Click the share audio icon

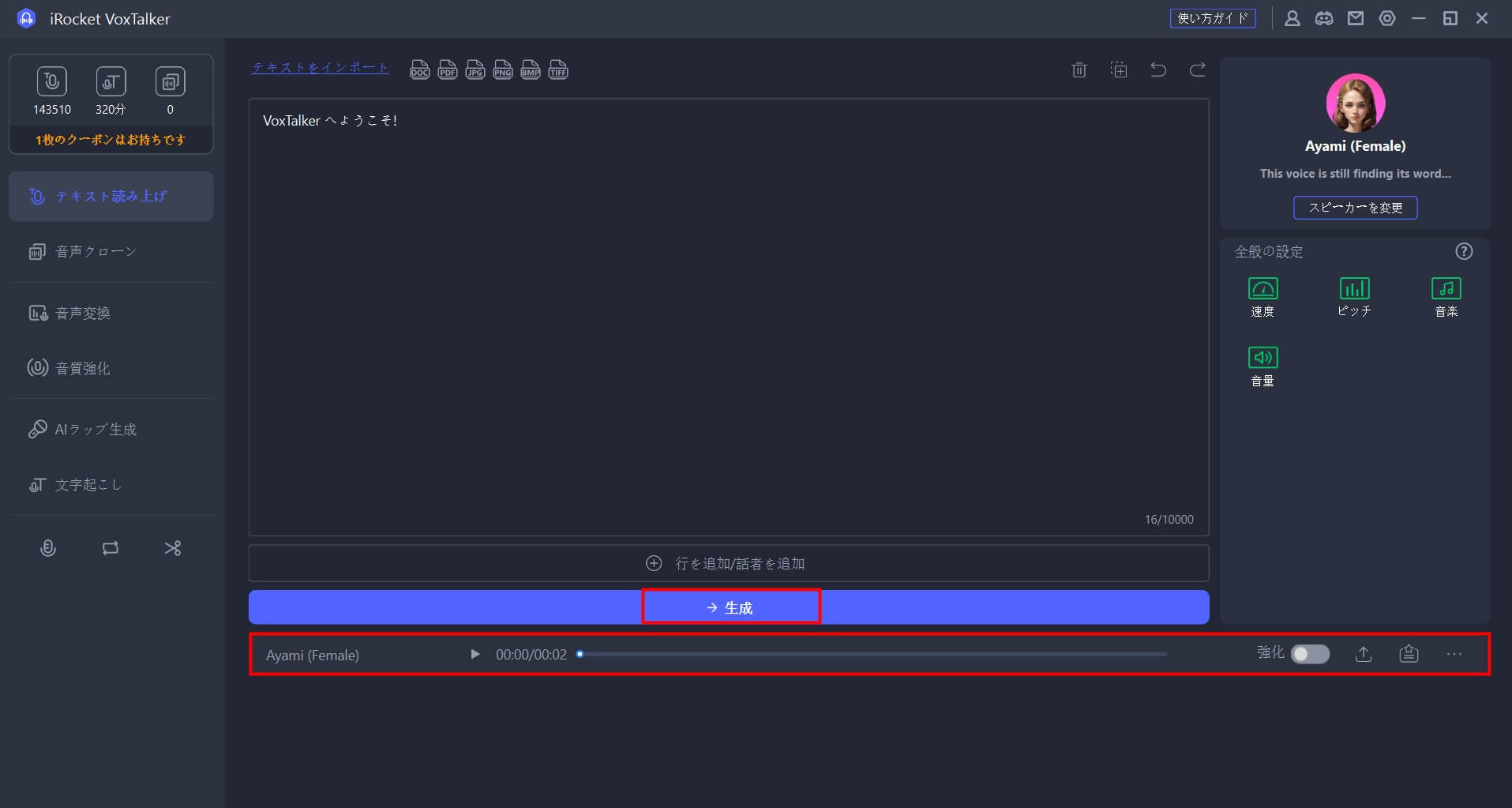(x=1409, y=654)
